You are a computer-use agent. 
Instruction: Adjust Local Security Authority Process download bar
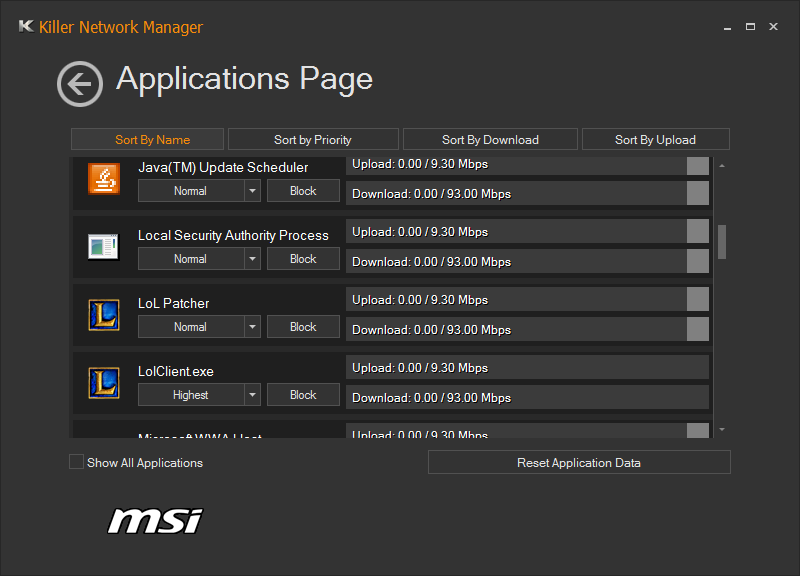pyautogui.click(x=528, y=261)
